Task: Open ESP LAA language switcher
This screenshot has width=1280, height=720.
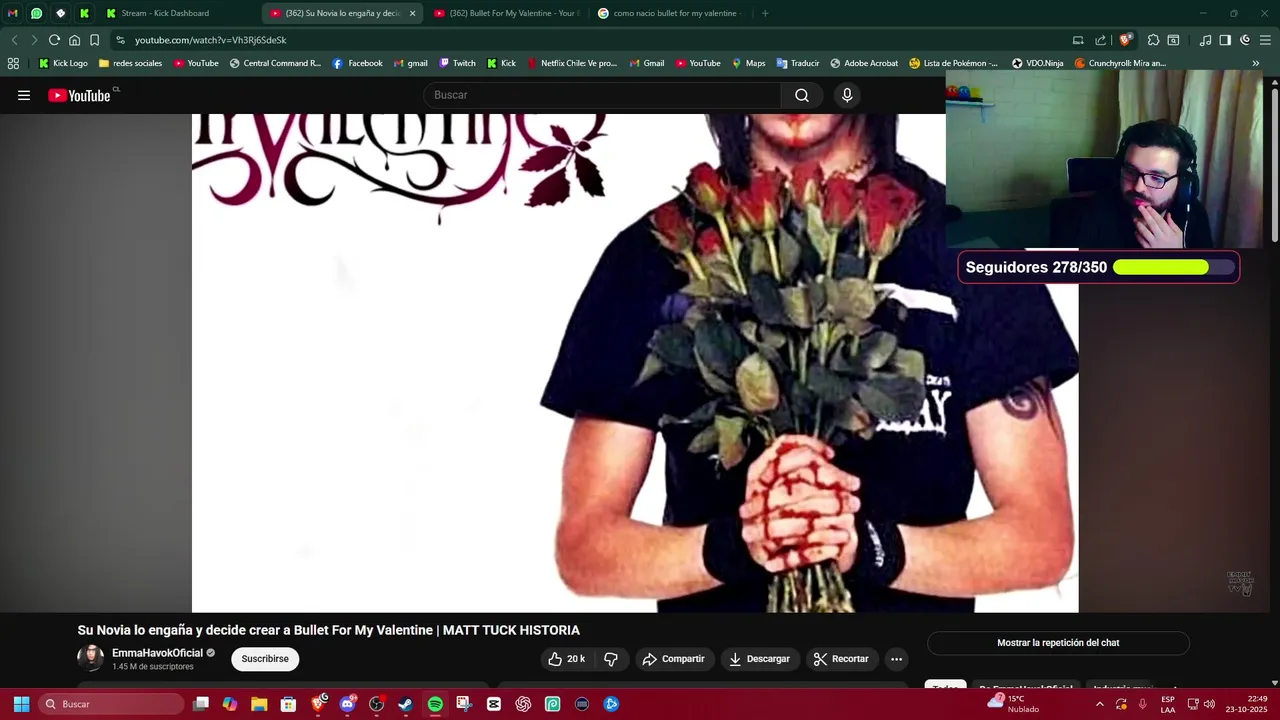Action: [1168, 704]
